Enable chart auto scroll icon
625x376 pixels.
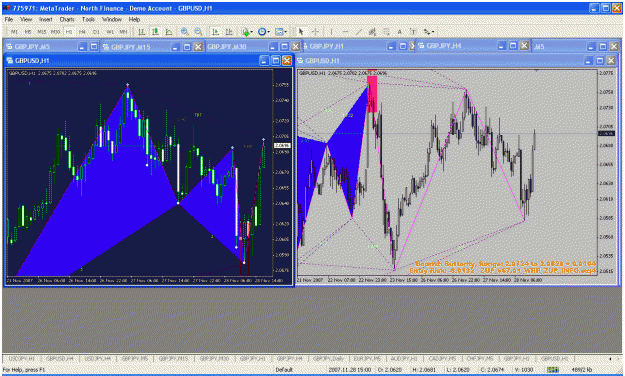pos(215,32)
